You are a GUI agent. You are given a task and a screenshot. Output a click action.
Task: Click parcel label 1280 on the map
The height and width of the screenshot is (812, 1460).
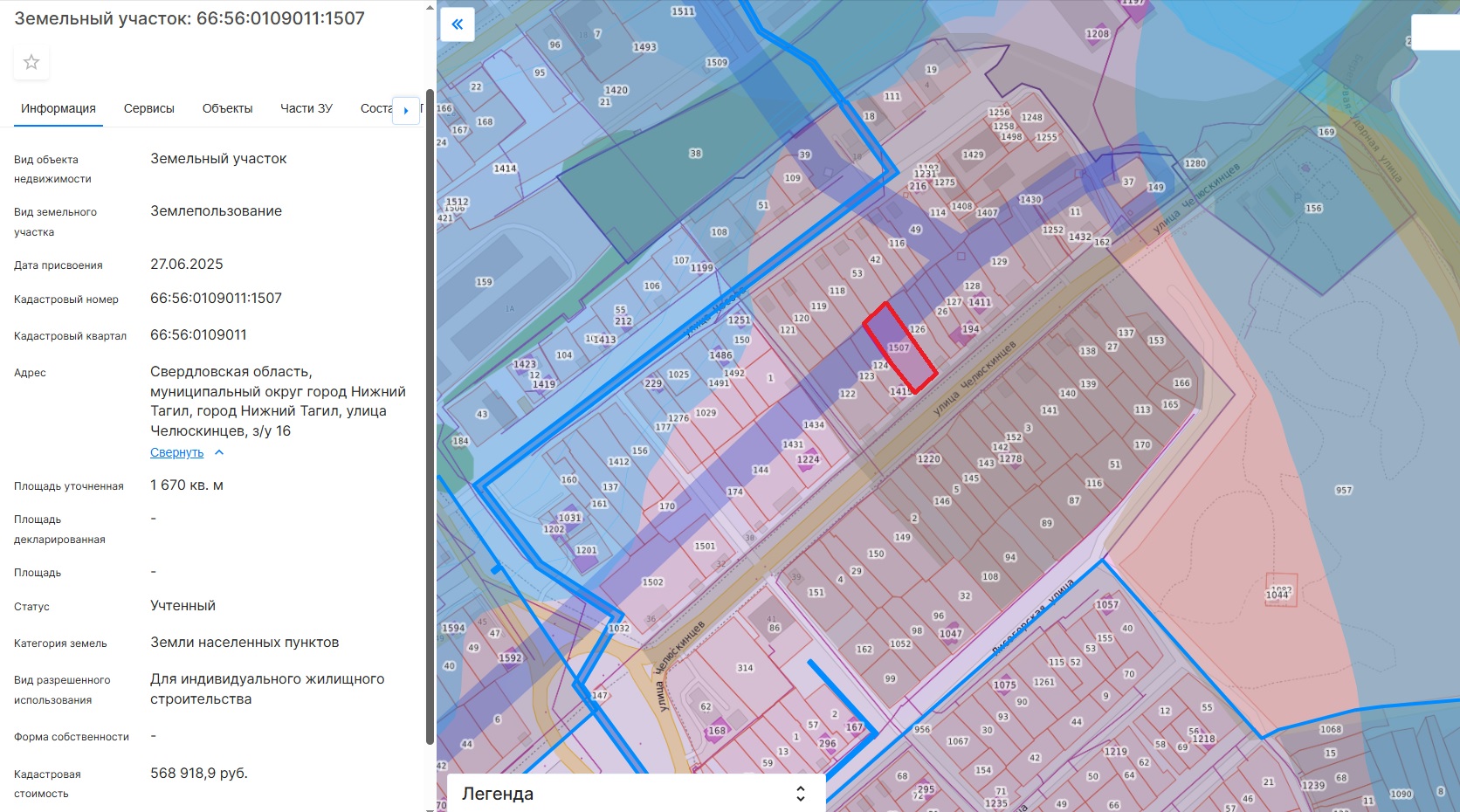(1195, 164)
